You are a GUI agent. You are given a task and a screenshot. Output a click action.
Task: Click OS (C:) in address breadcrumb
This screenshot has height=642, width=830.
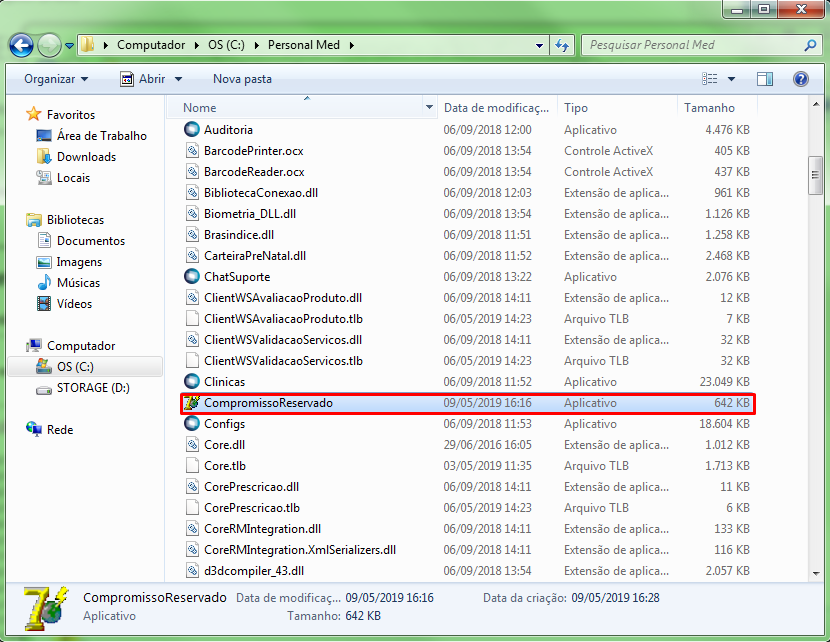(x=226, y=46)
